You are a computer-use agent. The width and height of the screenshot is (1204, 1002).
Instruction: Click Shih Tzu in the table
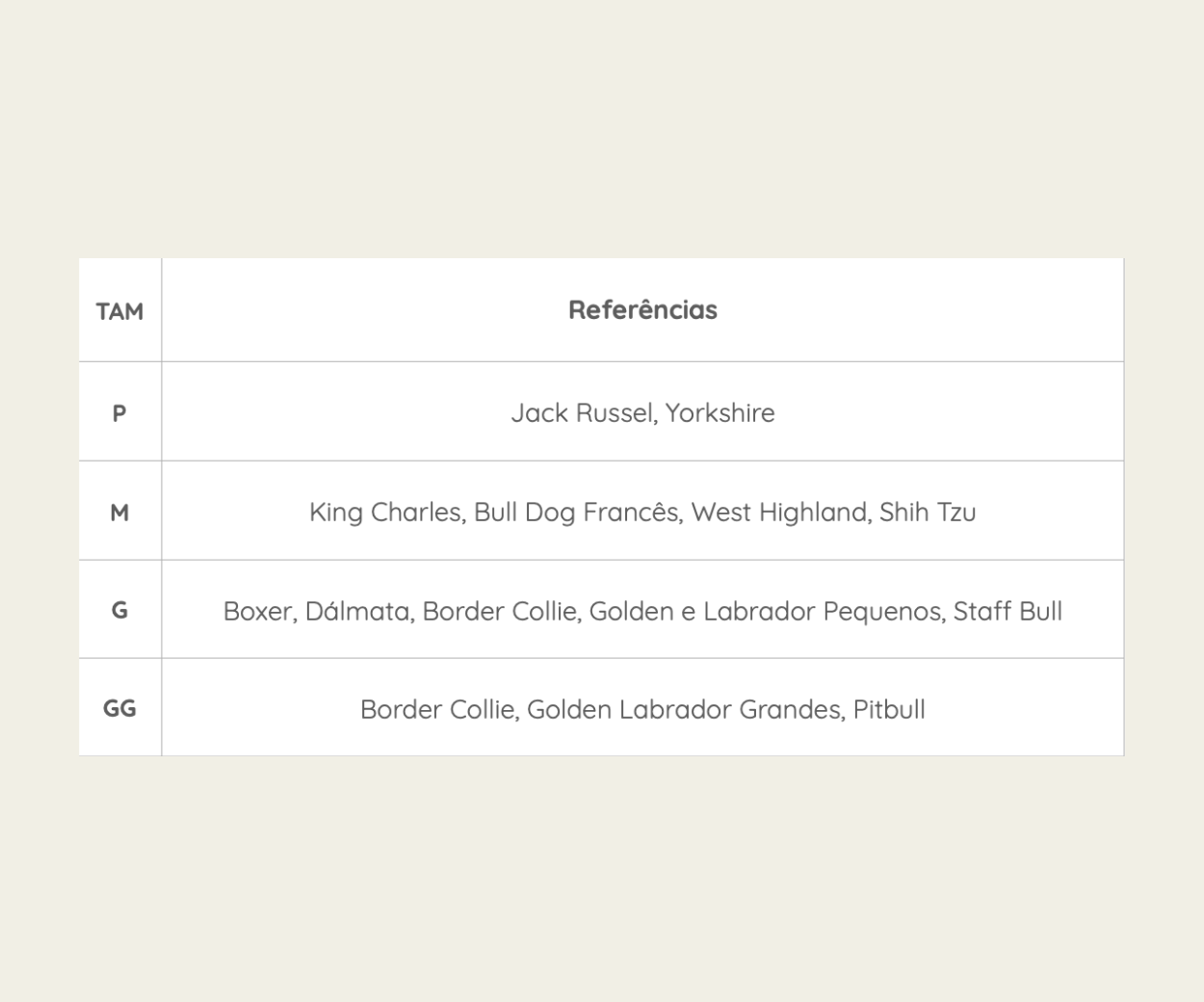[928, 513]
